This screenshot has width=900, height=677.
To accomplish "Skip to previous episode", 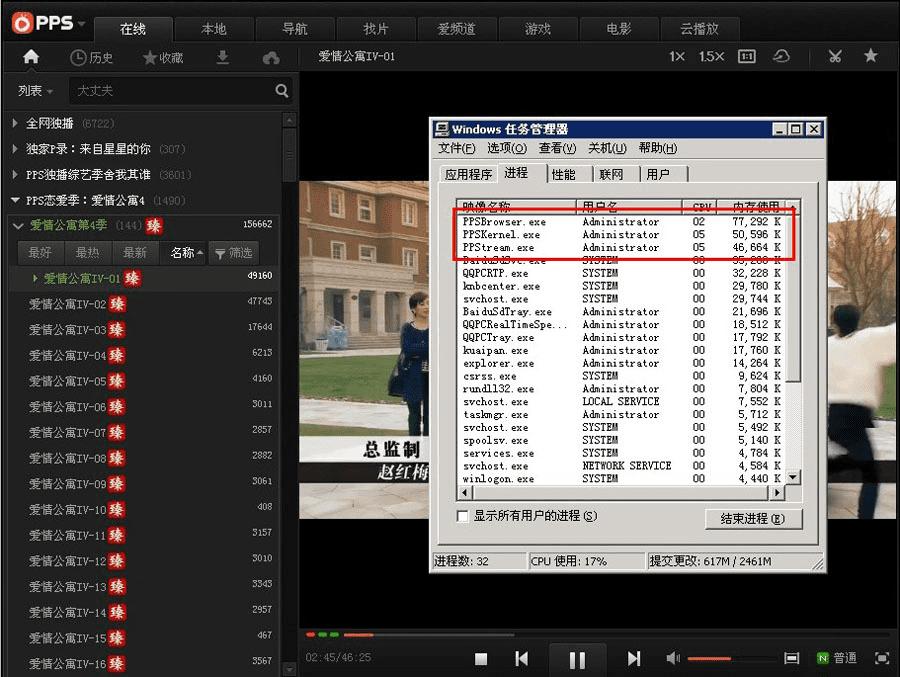I will (x=522, y=659).
